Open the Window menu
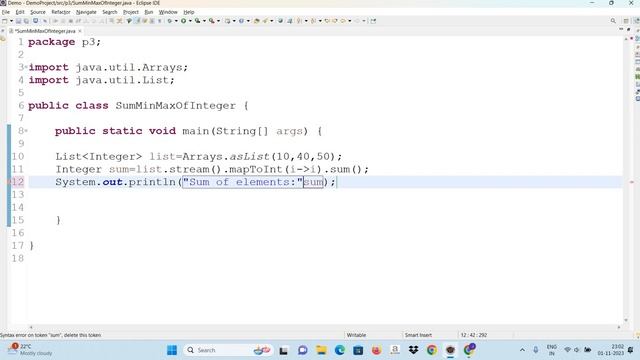This screenshot has height=360, width=640. [168, 12]
